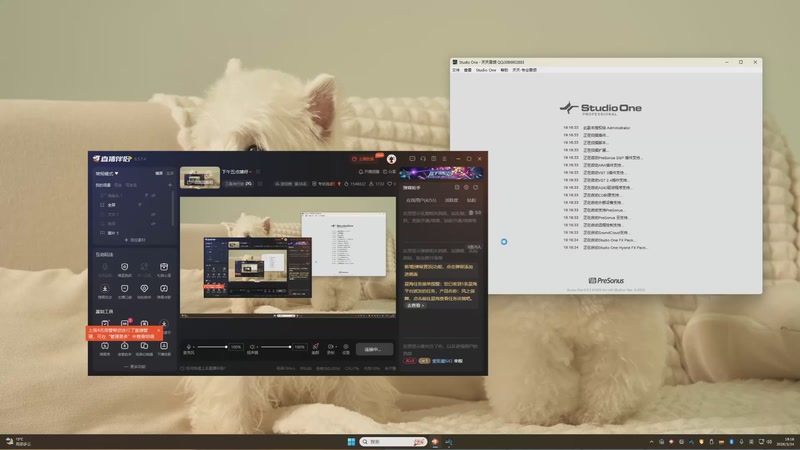The image size is (800, 450).
Task: Click the taskbar search box
Action: [x=393, y=442]
